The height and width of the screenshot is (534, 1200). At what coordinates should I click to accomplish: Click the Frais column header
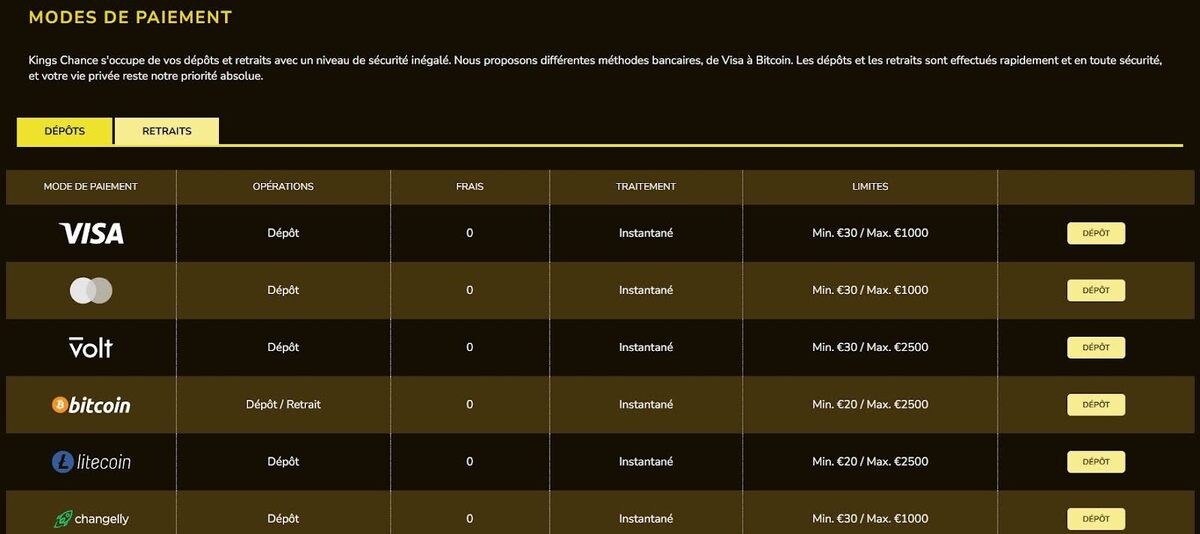point(469,187)
